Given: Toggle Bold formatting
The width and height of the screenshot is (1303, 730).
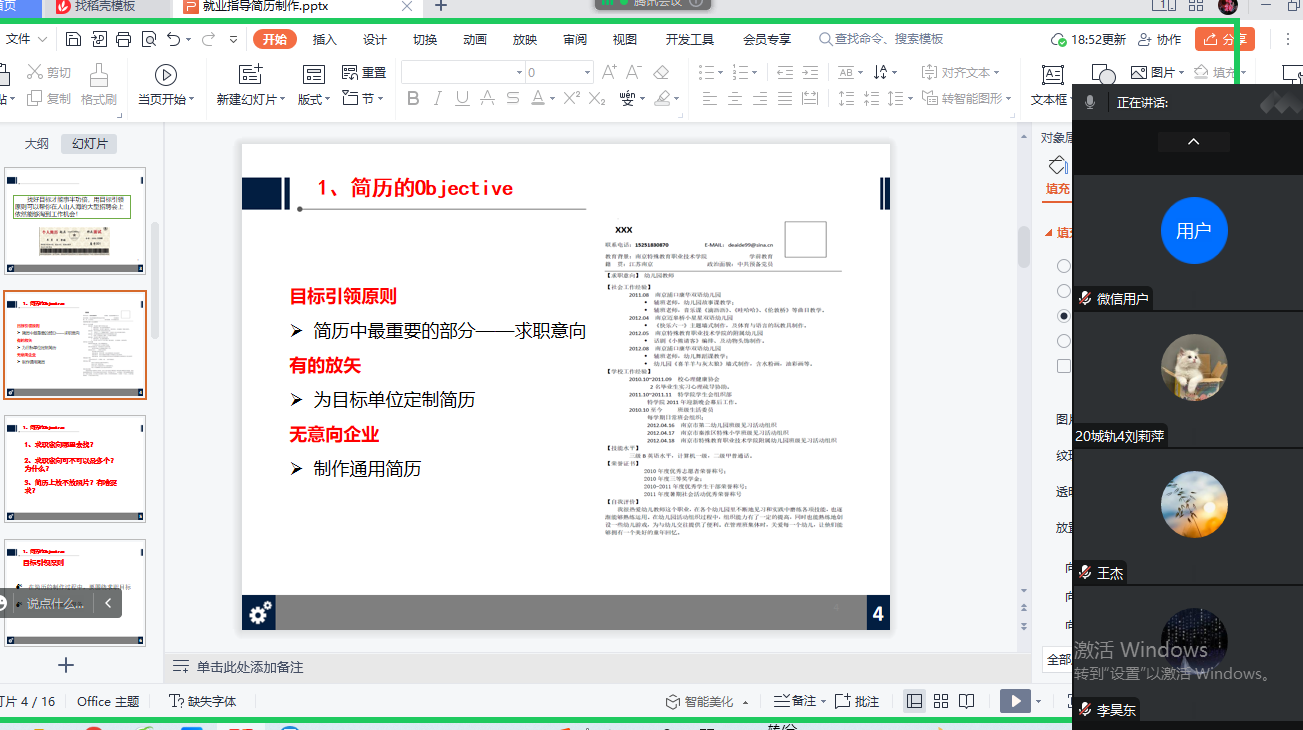Looking at the screenshot, I should point(411,98).
